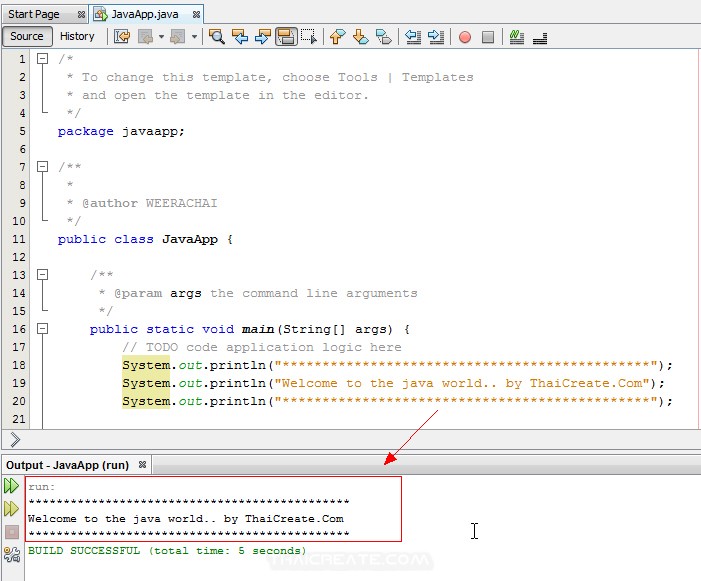Screen dimensions: 701x581
Task: Click the 'main' method name
Action: pyautogui.click(x=258, y=329)
